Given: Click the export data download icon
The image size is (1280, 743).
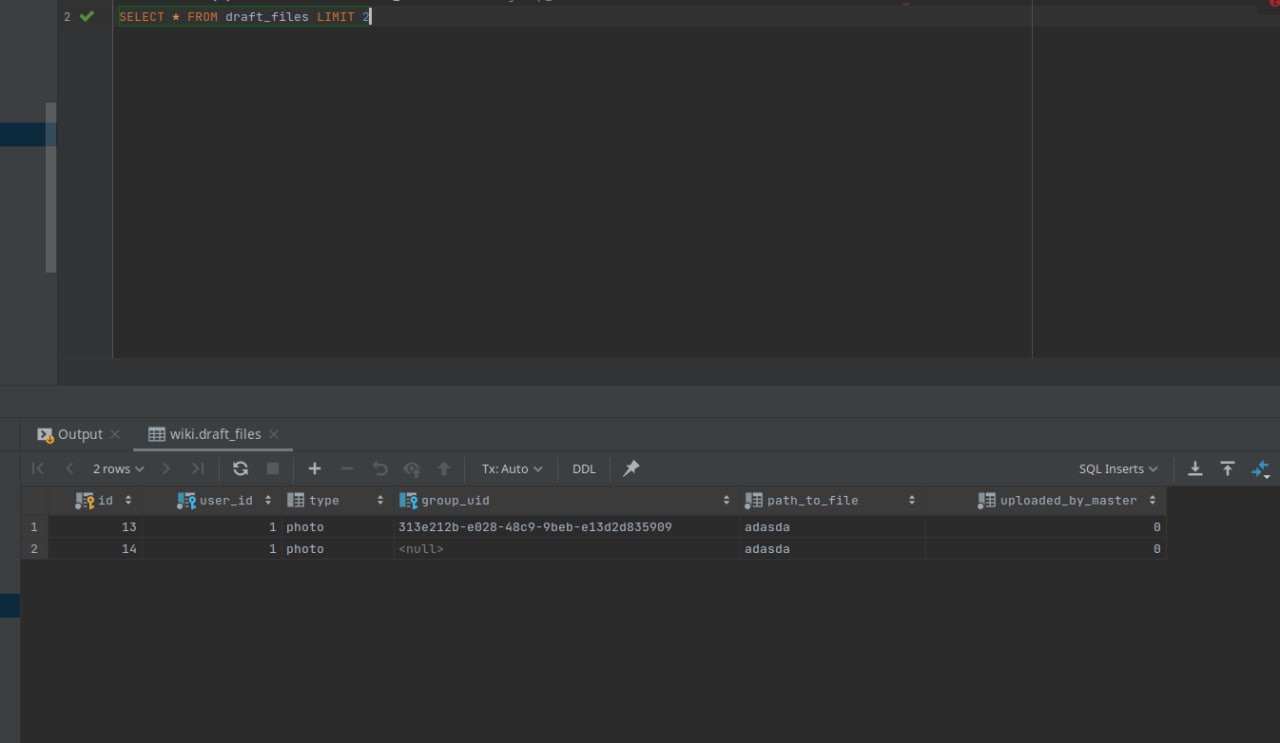Looking at the screenshot, I should point(1195,469).
